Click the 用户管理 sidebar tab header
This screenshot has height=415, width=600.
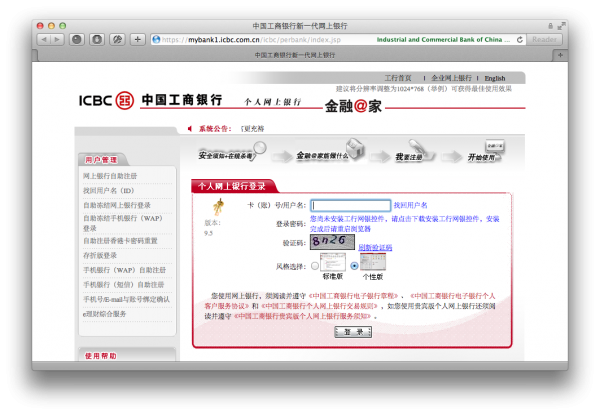pos(101,160)
